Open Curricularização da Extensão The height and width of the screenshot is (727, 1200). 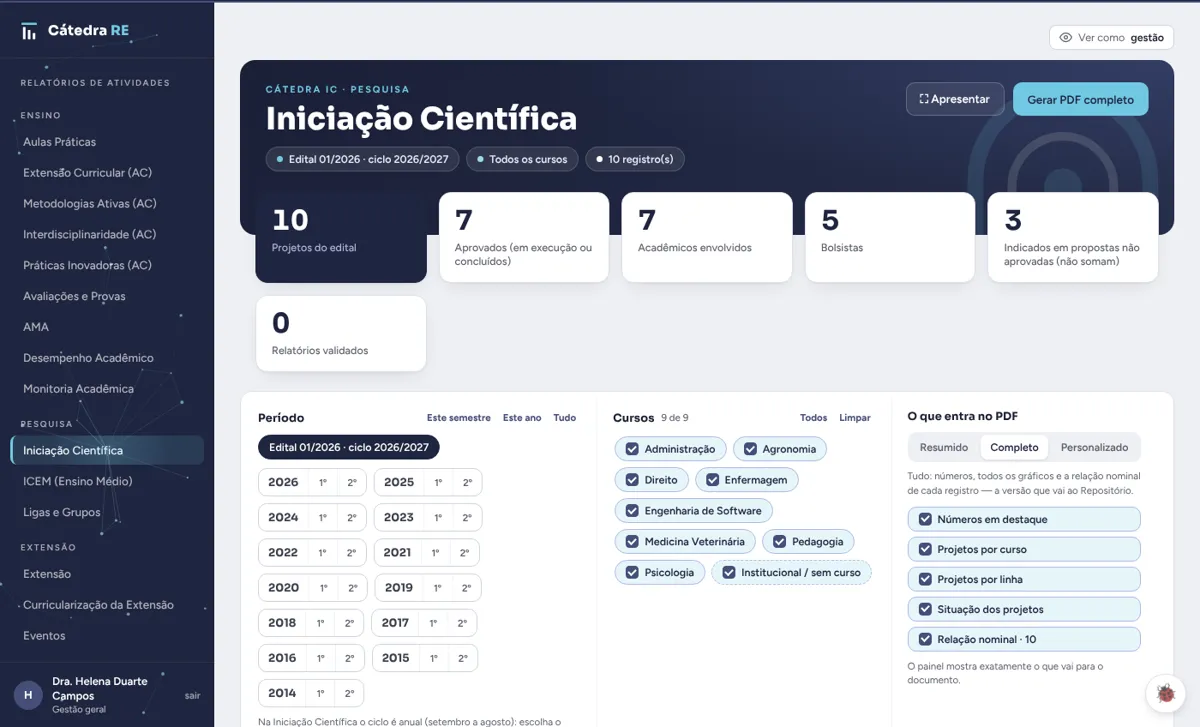coord(107,605)
